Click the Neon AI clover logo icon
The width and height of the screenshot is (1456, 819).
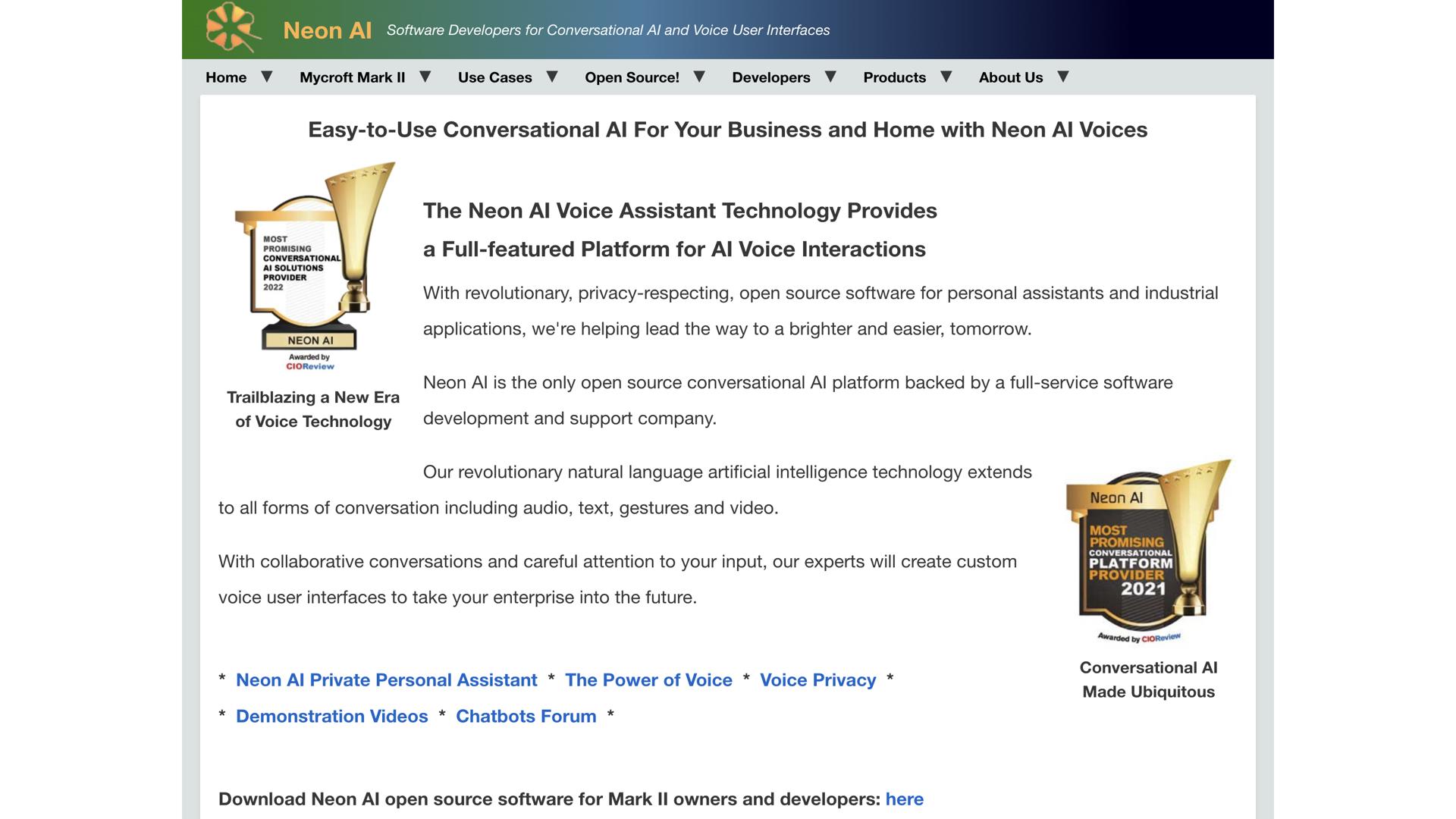click(x=232, y=28)
